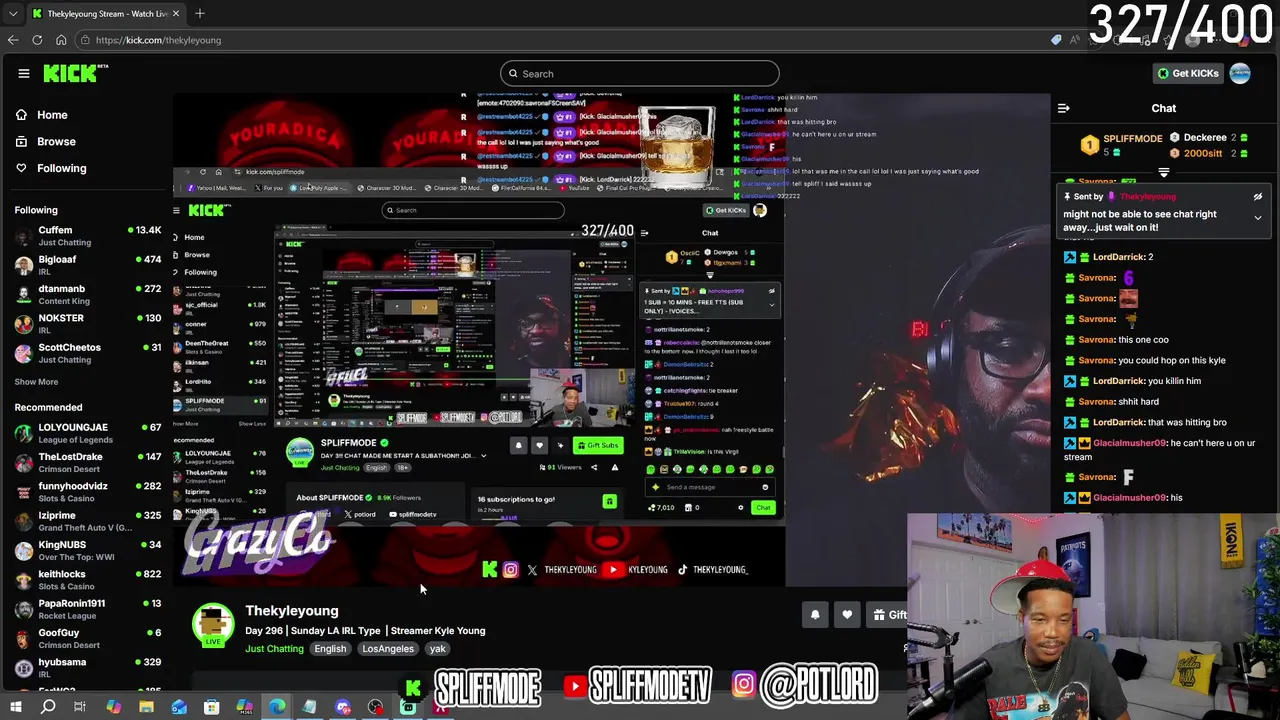Click the Gift subs button
The image size is (1280, 720).
[x=887, y=615]
